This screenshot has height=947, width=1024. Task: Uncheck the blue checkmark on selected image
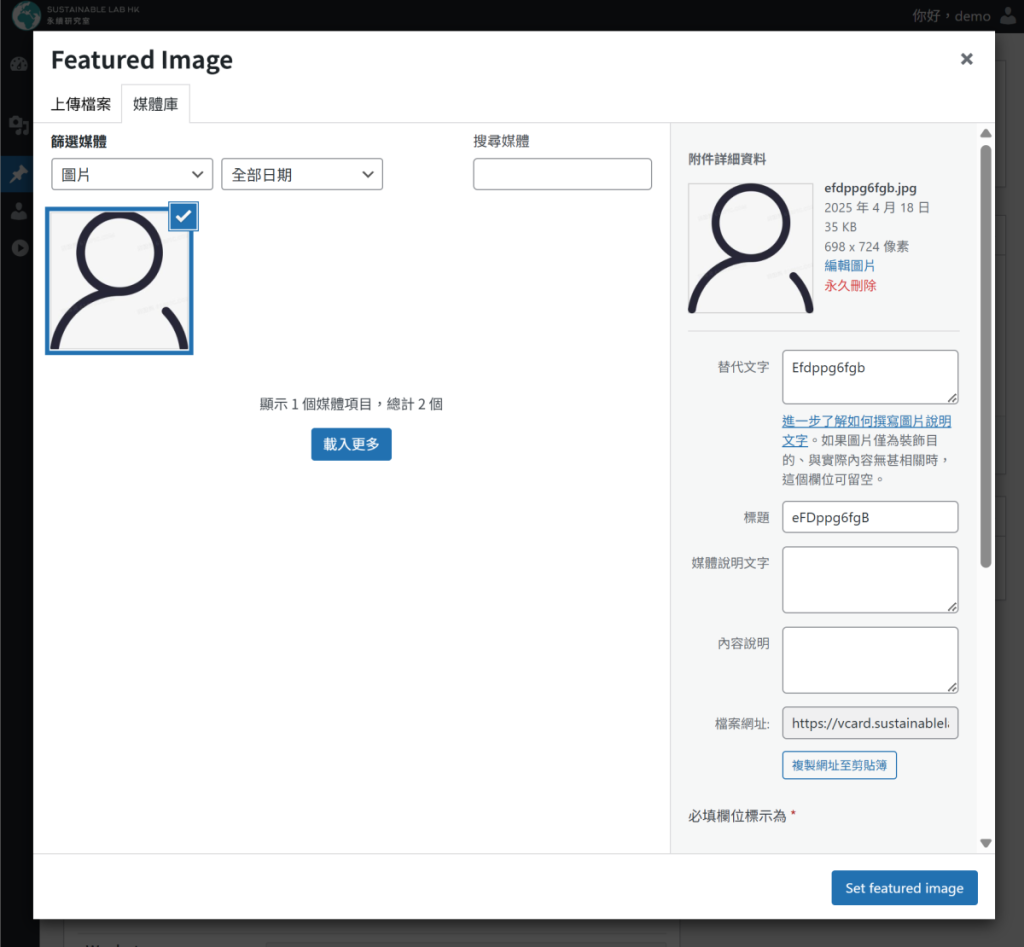click(x=183, y=216)
